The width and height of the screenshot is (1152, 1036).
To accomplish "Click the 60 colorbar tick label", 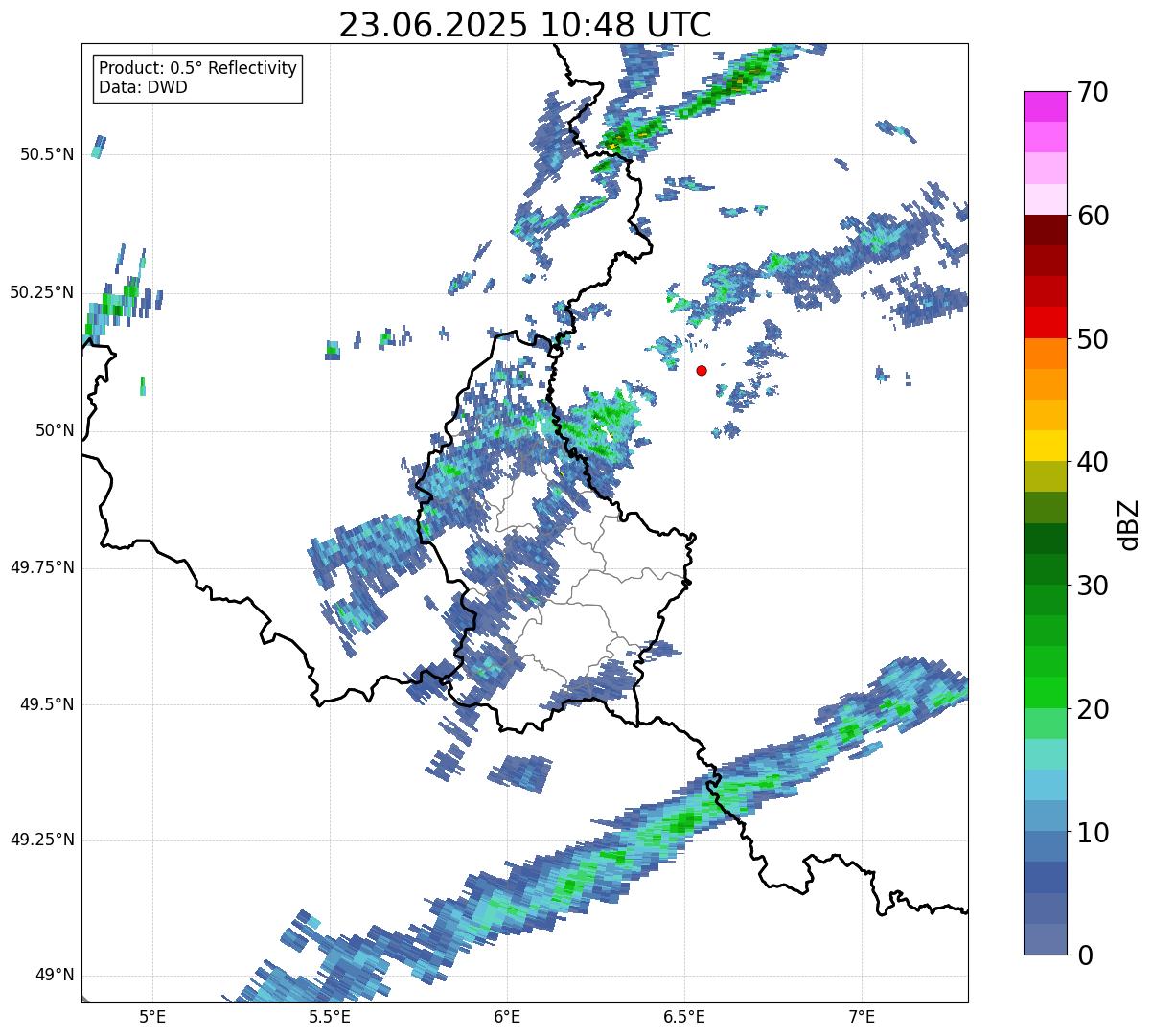I will click(x=1094, y=216).
